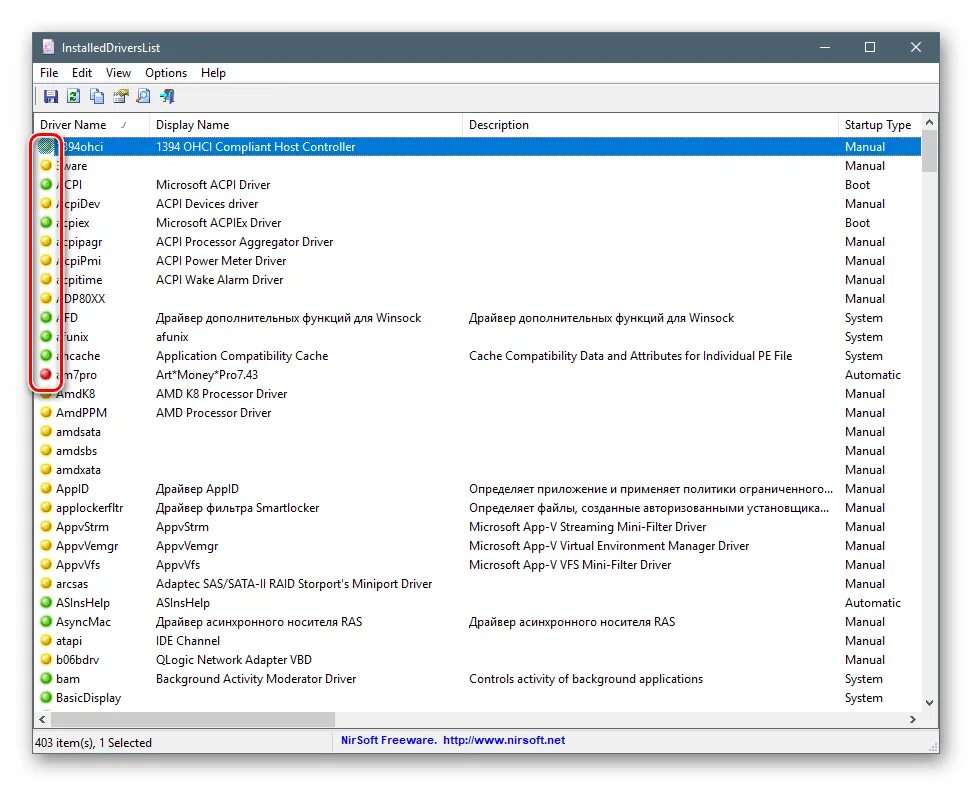Click the 403 item(s), 1 Selected status text
Image resolution: width=972 pixels, height=786 pixels.
pos(93,743)
